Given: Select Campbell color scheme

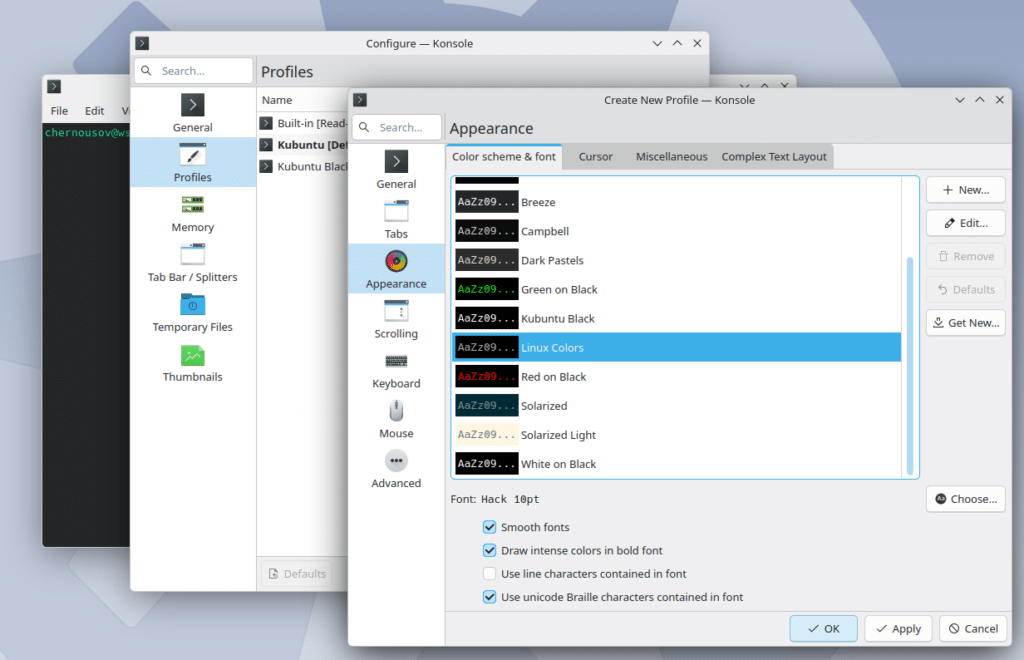Looking at the screenshot, I should (677, 231).
